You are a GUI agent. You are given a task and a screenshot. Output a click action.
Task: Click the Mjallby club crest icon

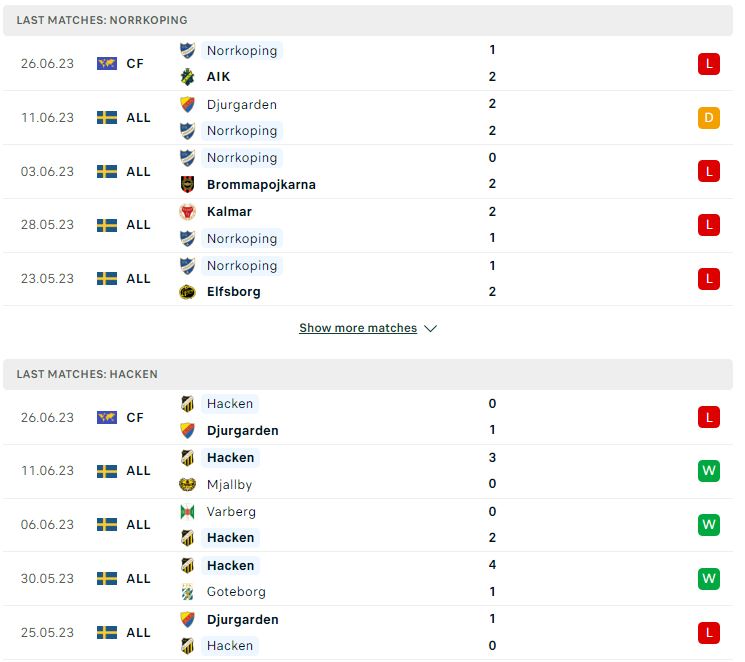point(187,484)
